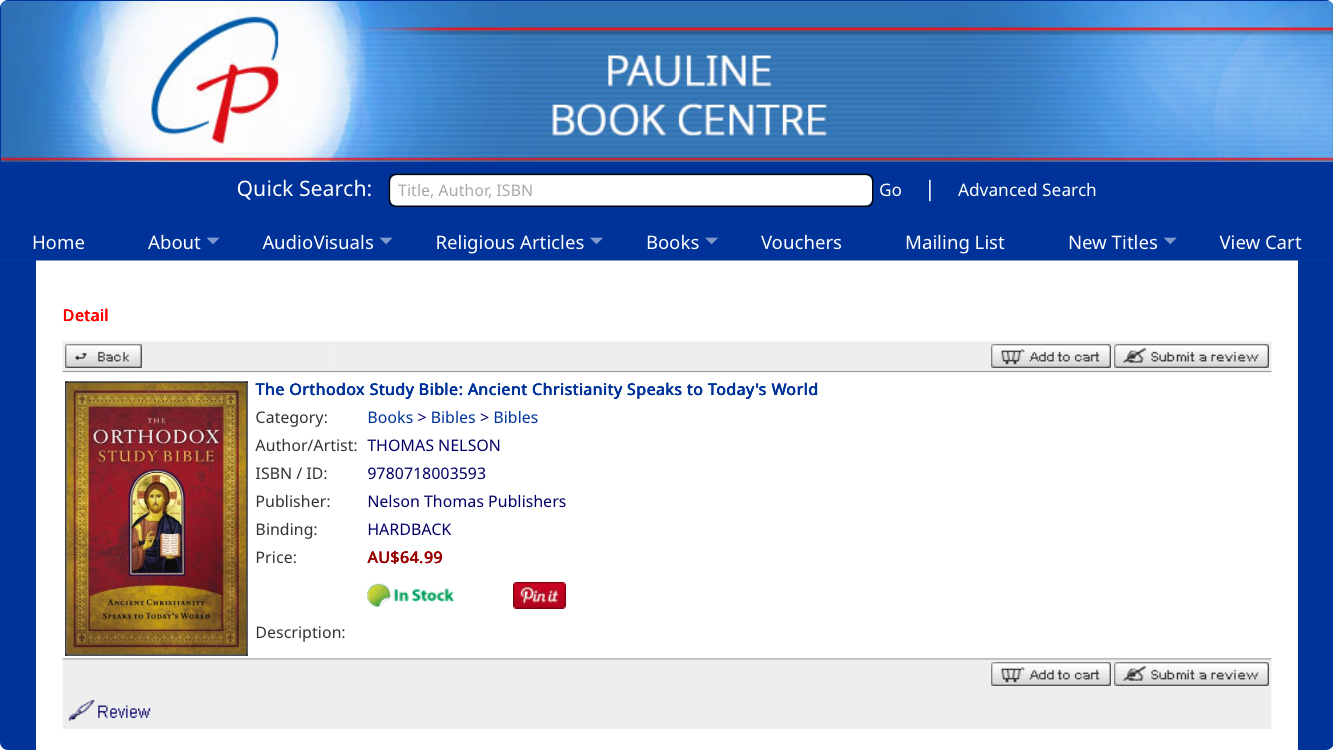
Task: Click the ISBN 9780718003593 text
Action: (427, 473)
